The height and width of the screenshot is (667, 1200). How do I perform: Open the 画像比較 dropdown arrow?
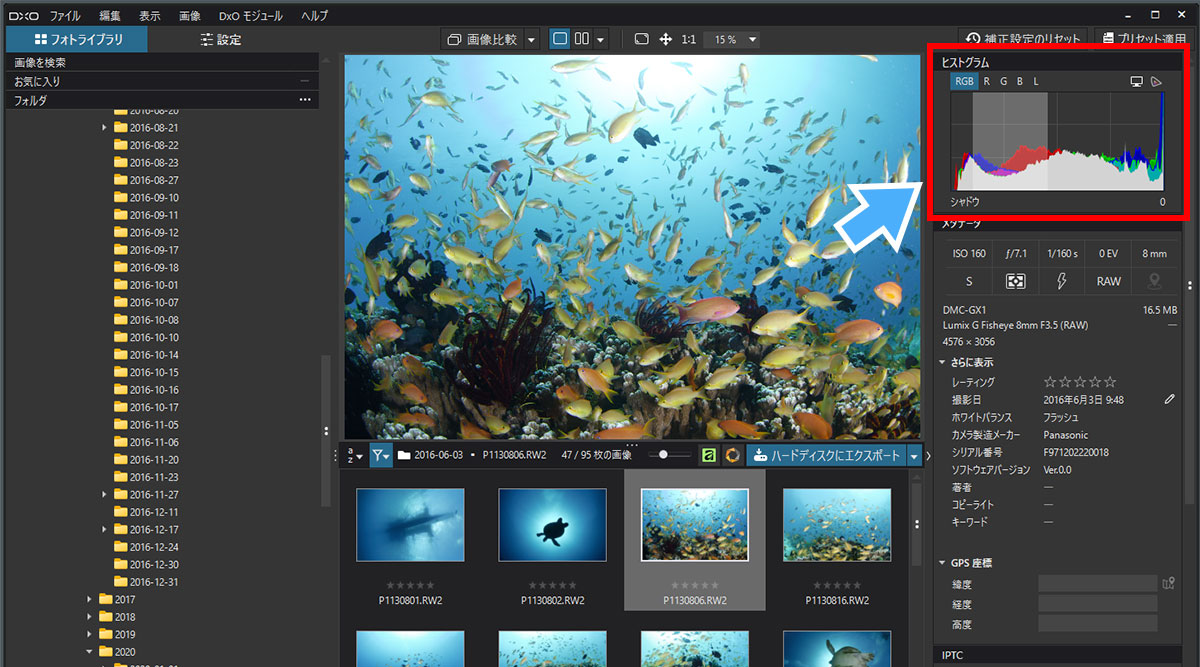531,40
